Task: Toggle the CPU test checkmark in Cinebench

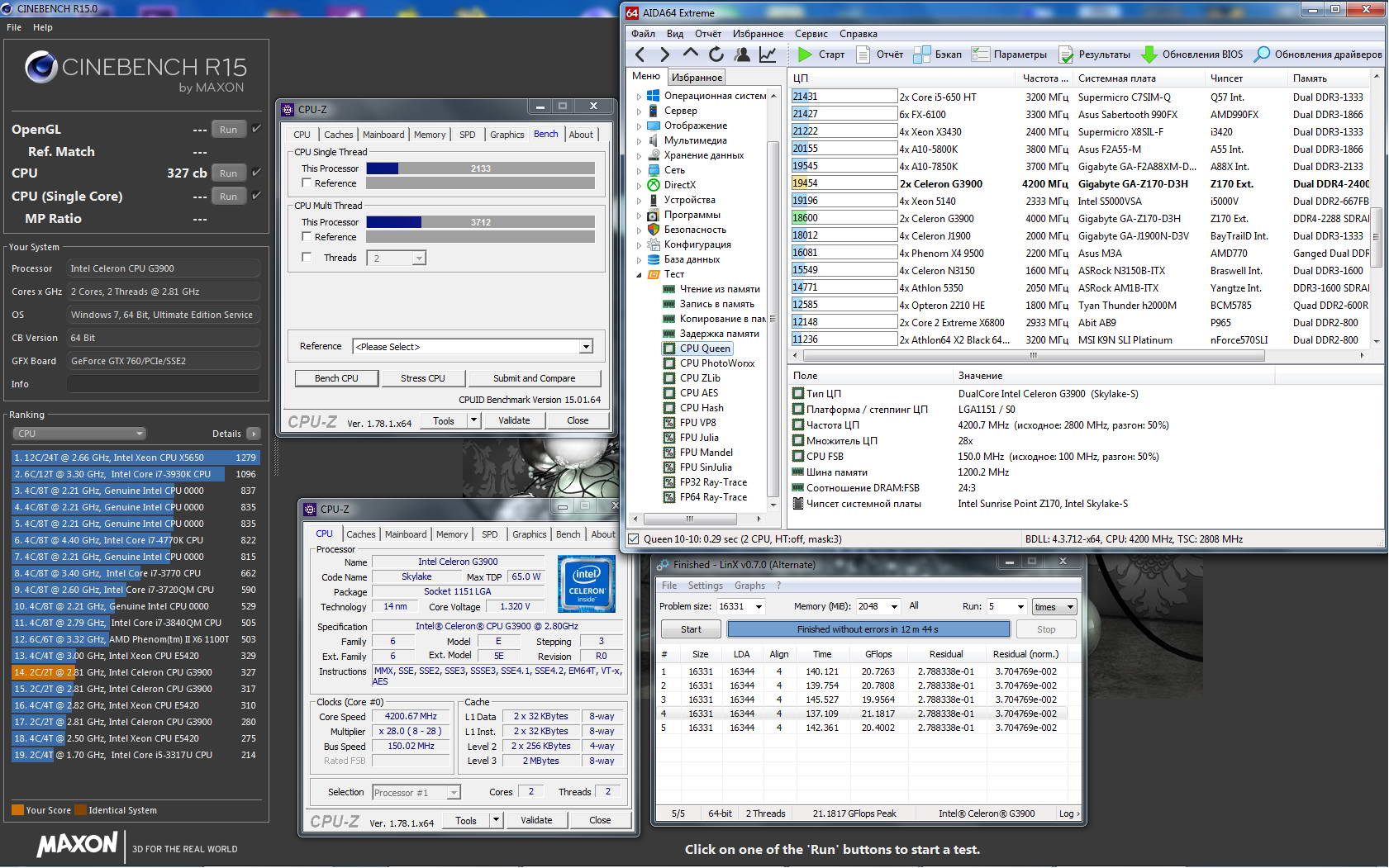Action: tap(257, 173)
